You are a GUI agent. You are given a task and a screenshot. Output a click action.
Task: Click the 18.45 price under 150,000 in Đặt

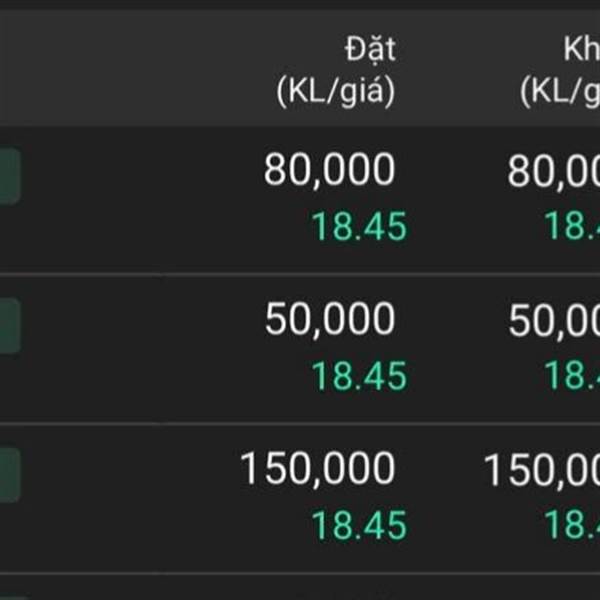[359, 526]
